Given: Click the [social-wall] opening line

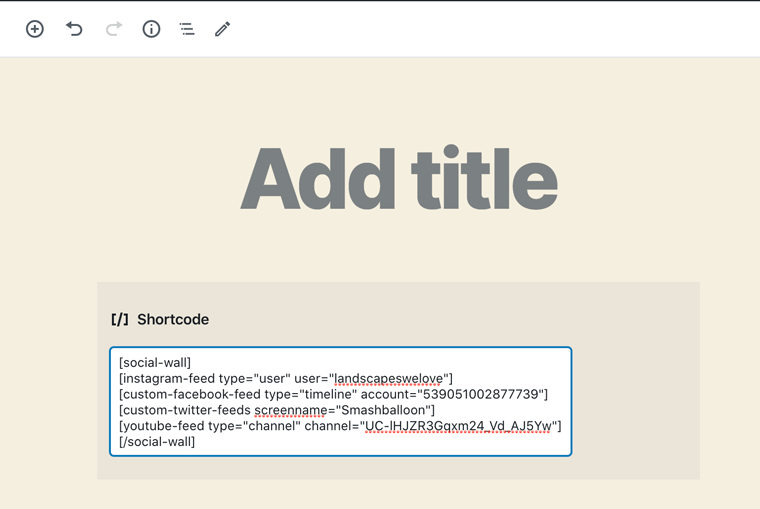Looking at the screenshot, I should pos(155,363).
